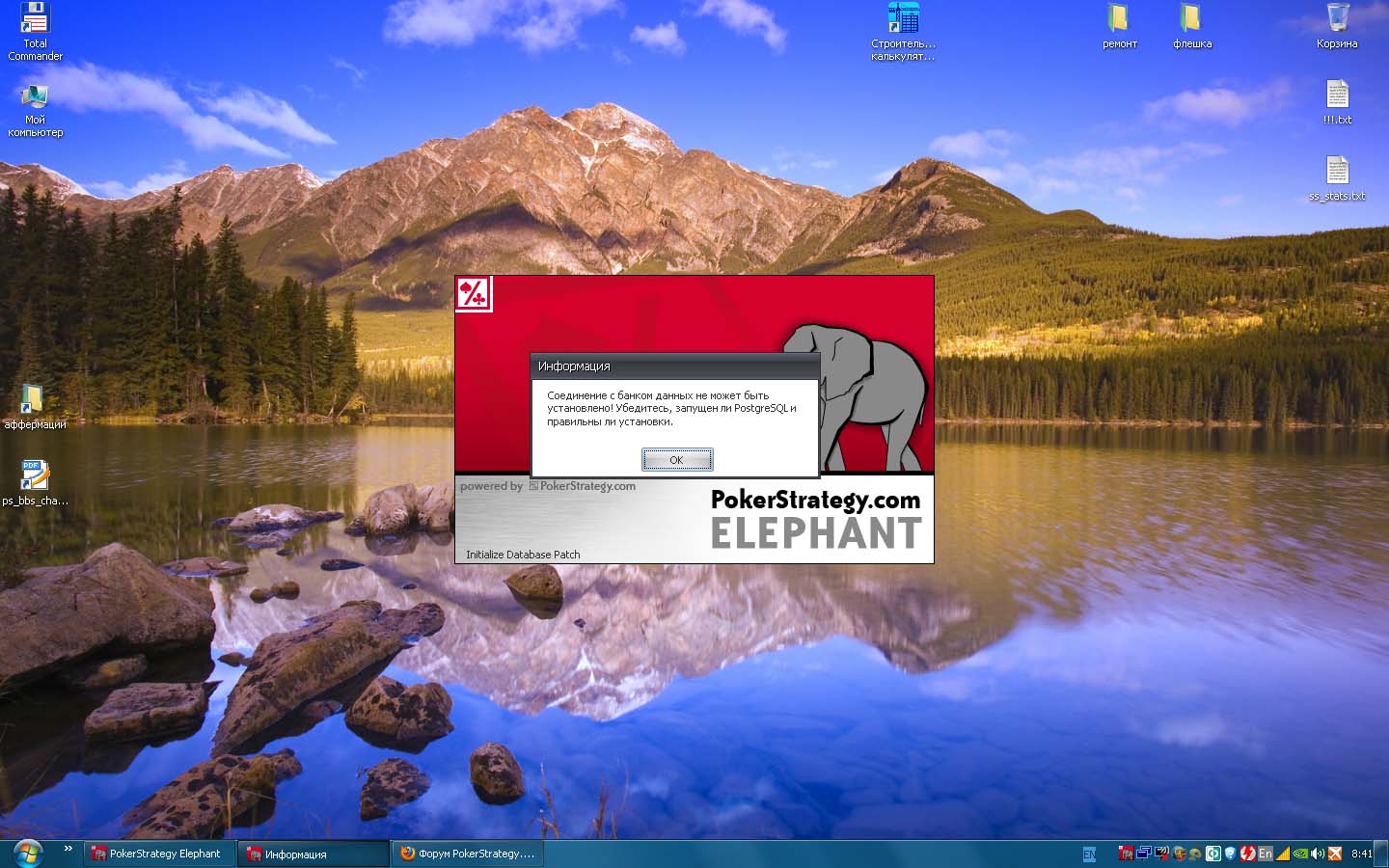Switch to PokerStrategy Elephant taskbar button
This screenshot has width=1389, height=868.
pyautogui.click(x=159, y=854)
